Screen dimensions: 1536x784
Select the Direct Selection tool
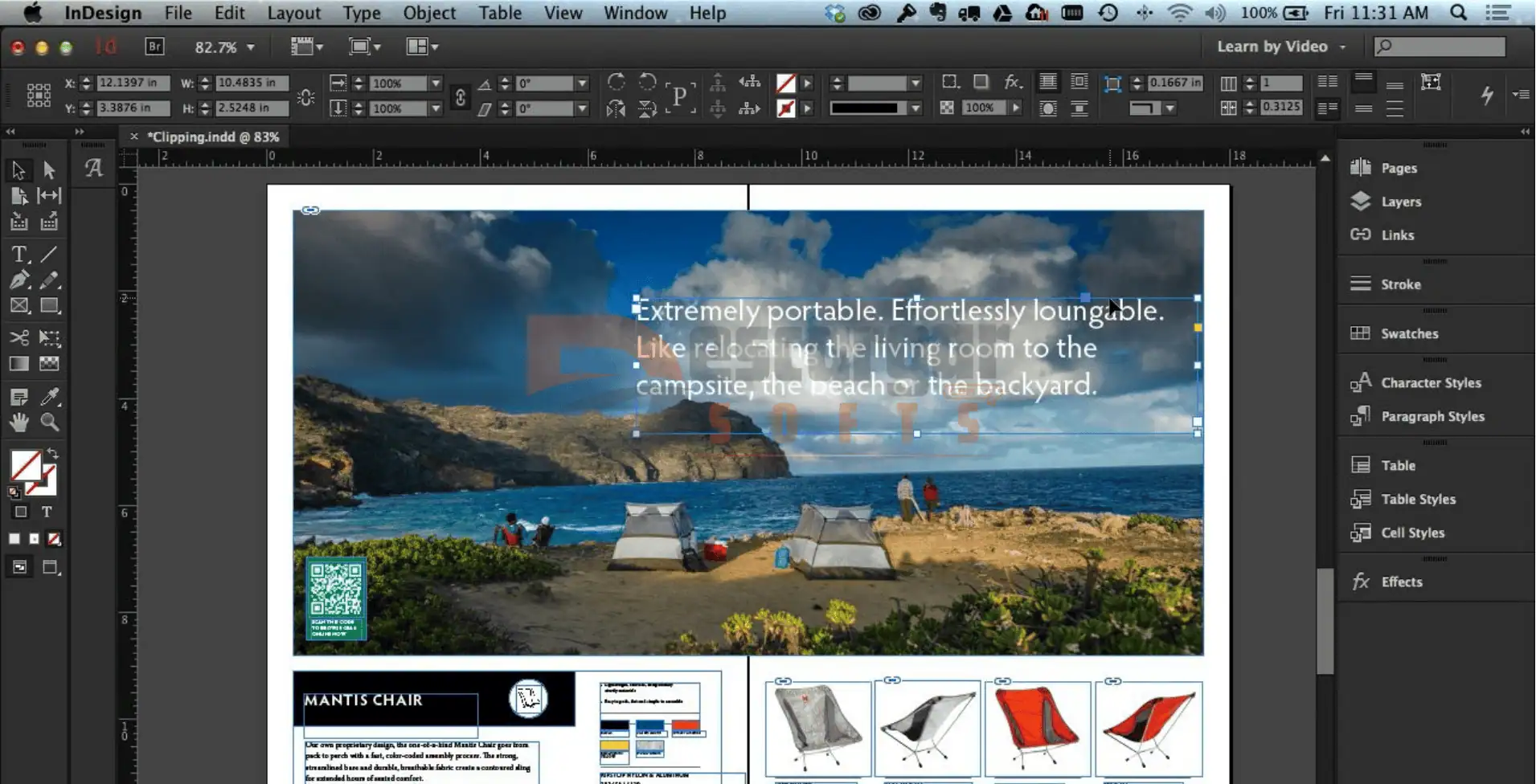point(49,169)
